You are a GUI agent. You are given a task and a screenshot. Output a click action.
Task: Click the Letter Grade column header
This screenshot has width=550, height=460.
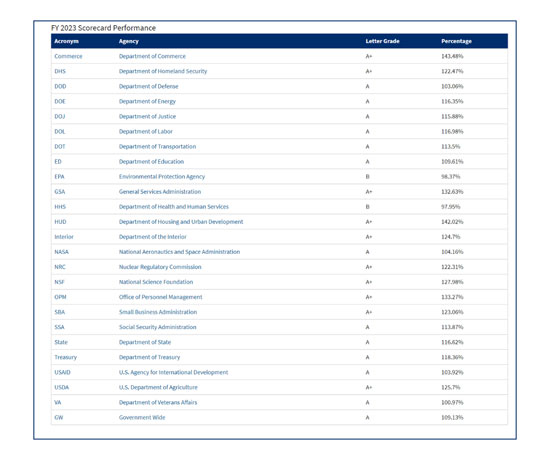pyautogui.click(x=382, y=41)
